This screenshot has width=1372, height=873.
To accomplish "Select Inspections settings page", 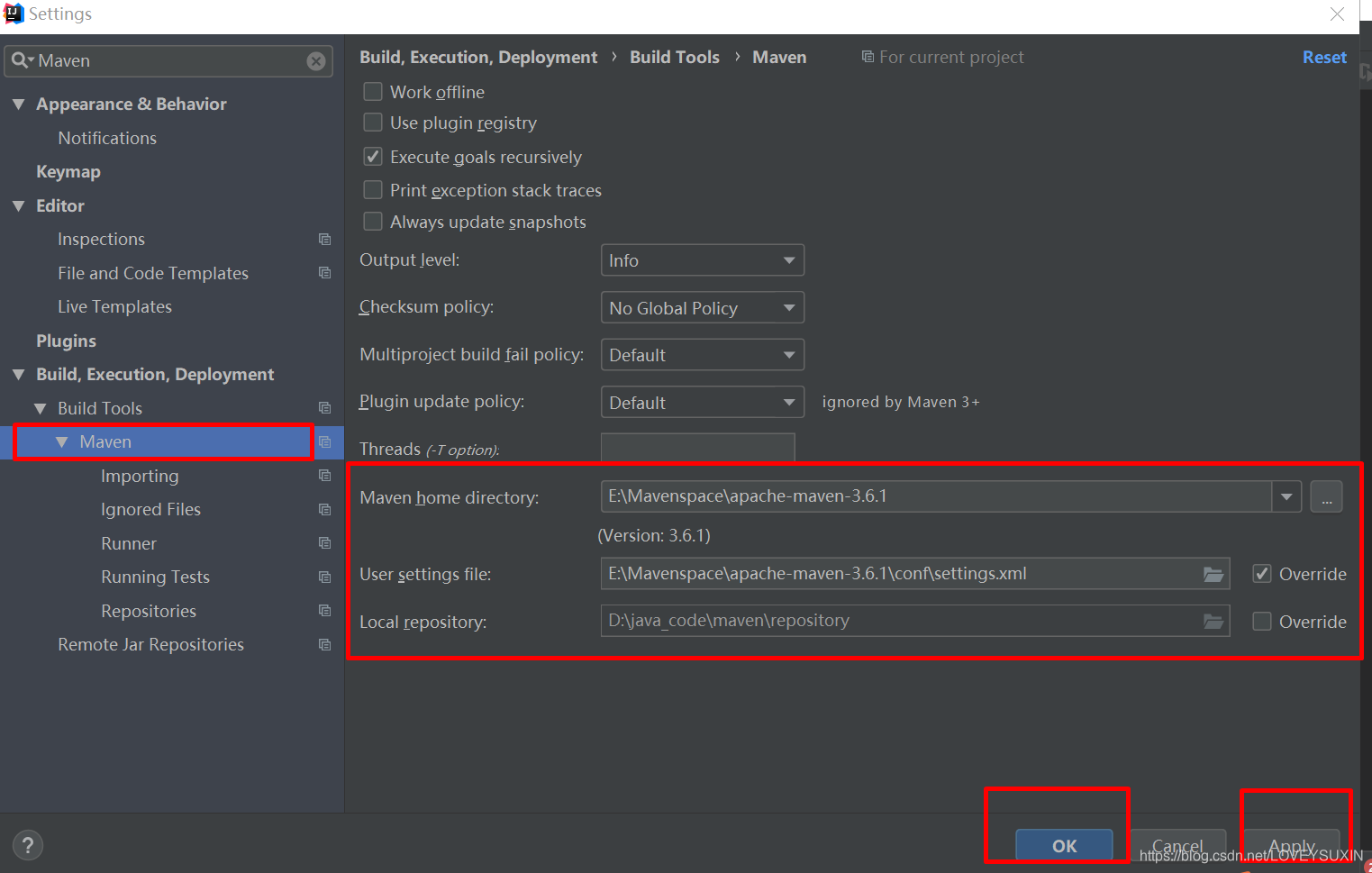I will 101,240.
